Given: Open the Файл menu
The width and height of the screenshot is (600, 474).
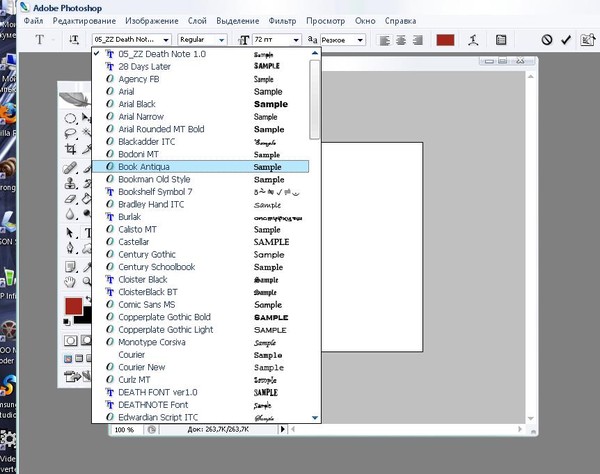Looking at the screenshot, I should 33,21.
